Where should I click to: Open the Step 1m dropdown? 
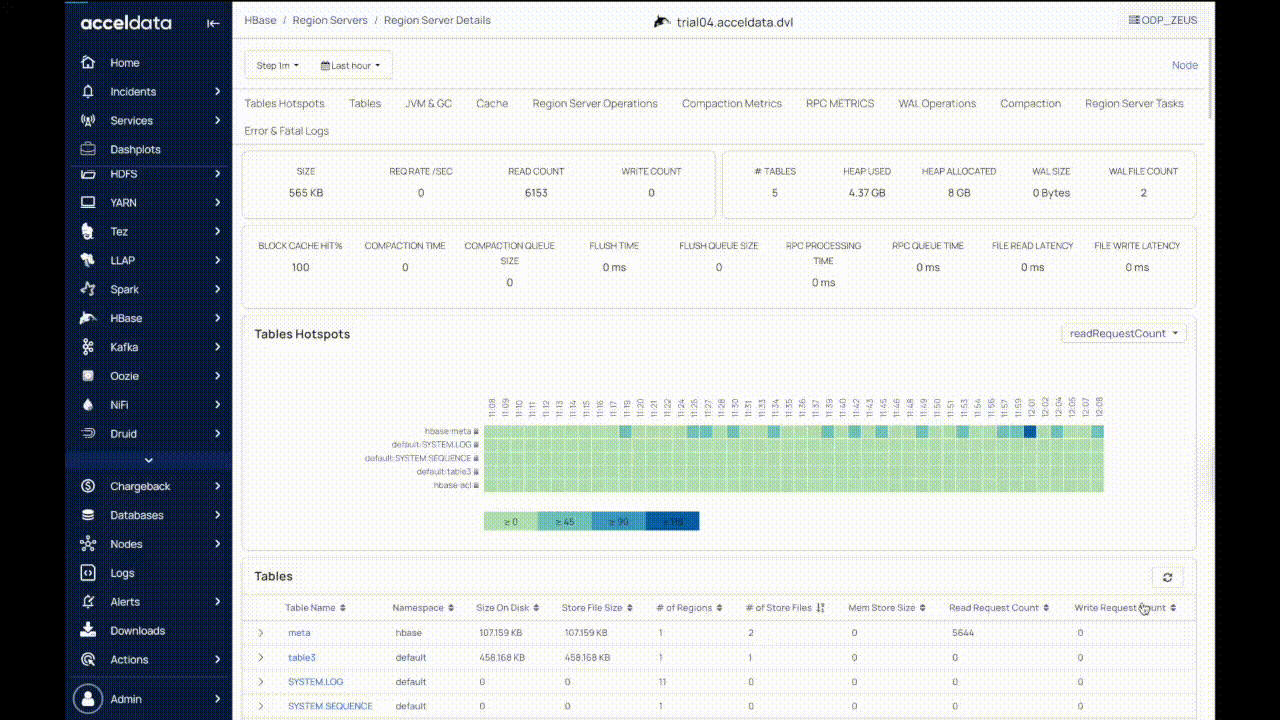pos(277,66)
